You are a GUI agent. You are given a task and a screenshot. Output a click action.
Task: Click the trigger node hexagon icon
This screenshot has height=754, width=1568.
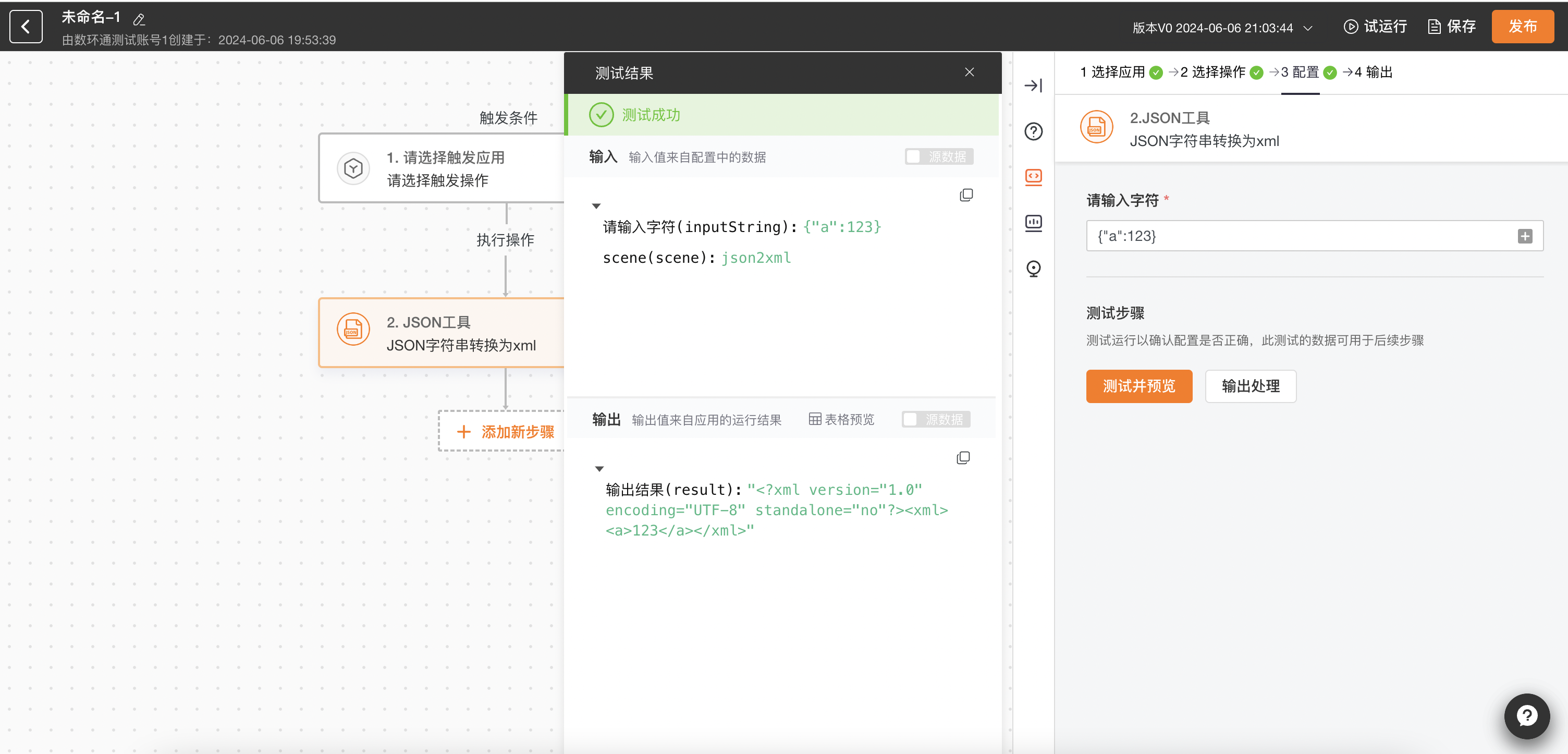(353, 168)
